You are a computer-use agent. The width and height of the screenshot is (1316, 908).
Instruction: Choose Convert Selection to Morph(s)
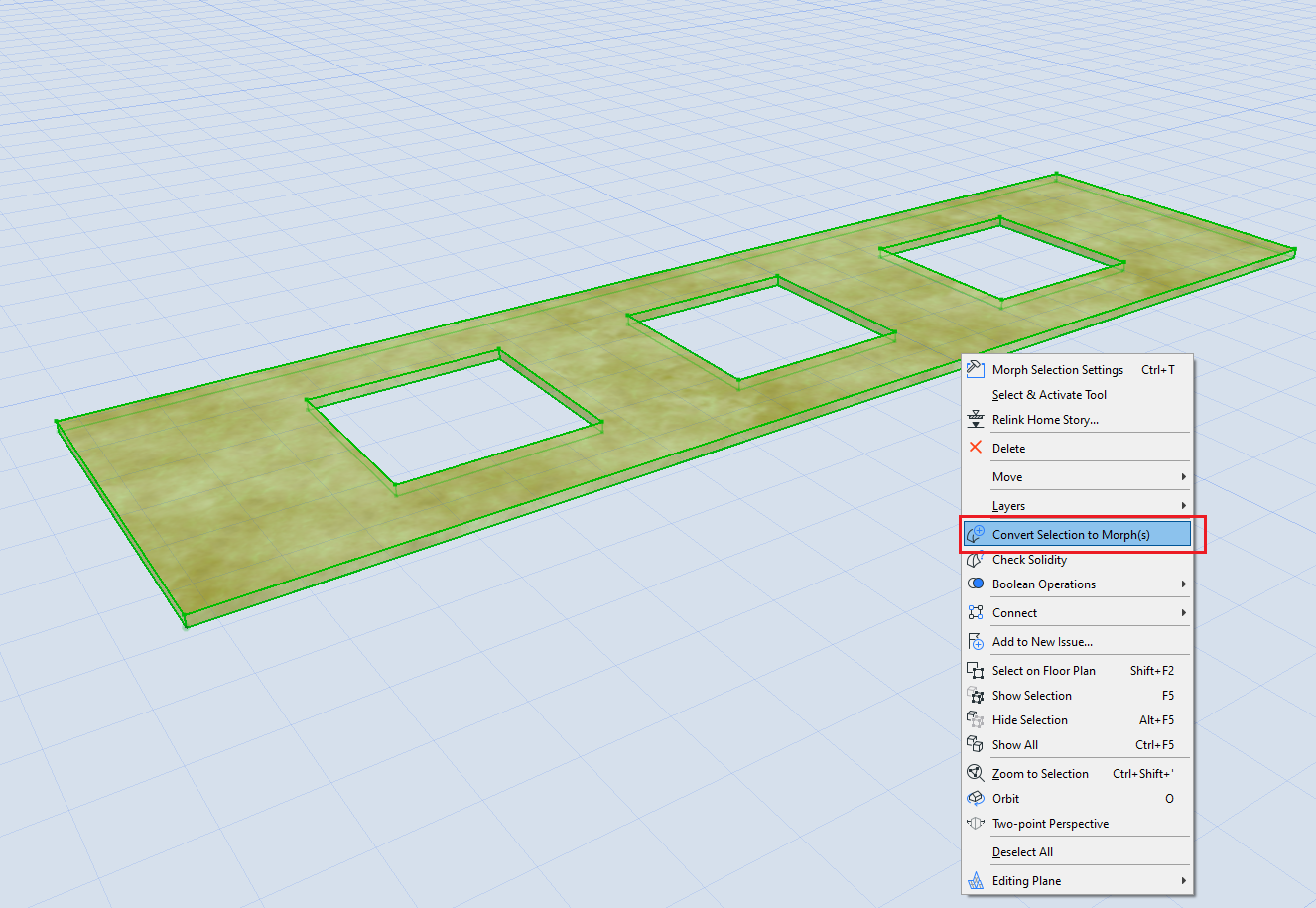tap(1071, 535)
